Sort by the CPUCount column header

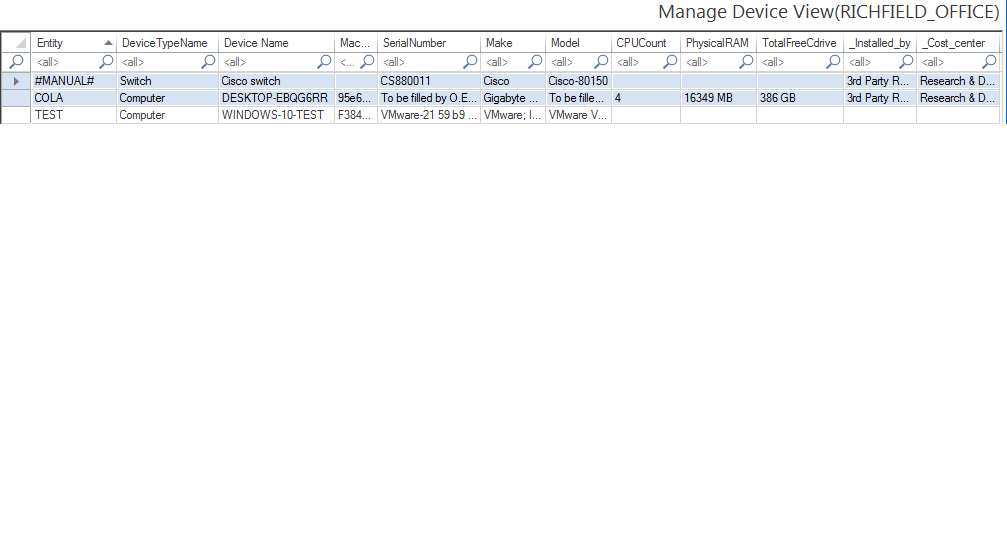pos(641,43)
